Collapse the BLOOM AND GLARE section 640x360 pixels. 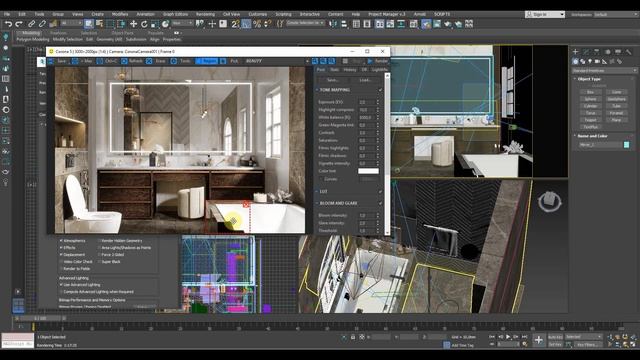[317, 203]
